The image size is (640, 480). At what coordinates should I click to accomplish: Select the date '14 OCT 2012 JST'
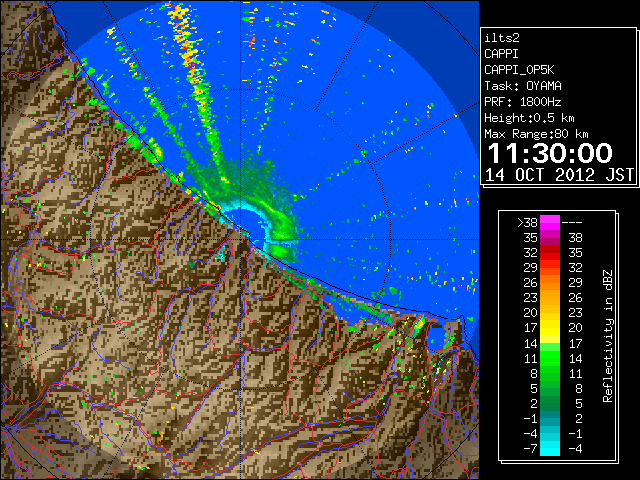click(x=559, y=175)
